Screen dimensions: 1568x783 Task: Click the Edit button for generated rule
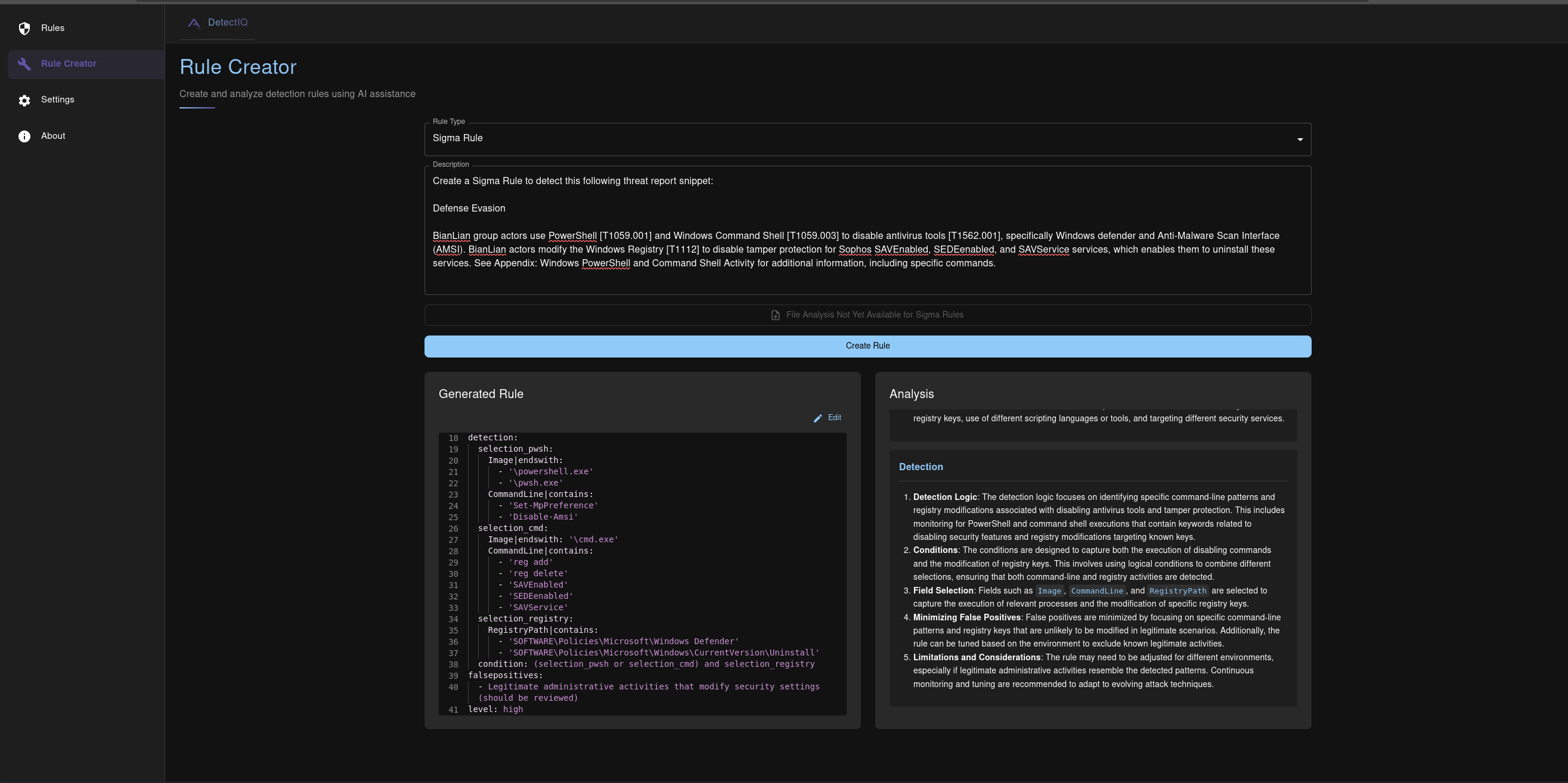click(834, 417)
